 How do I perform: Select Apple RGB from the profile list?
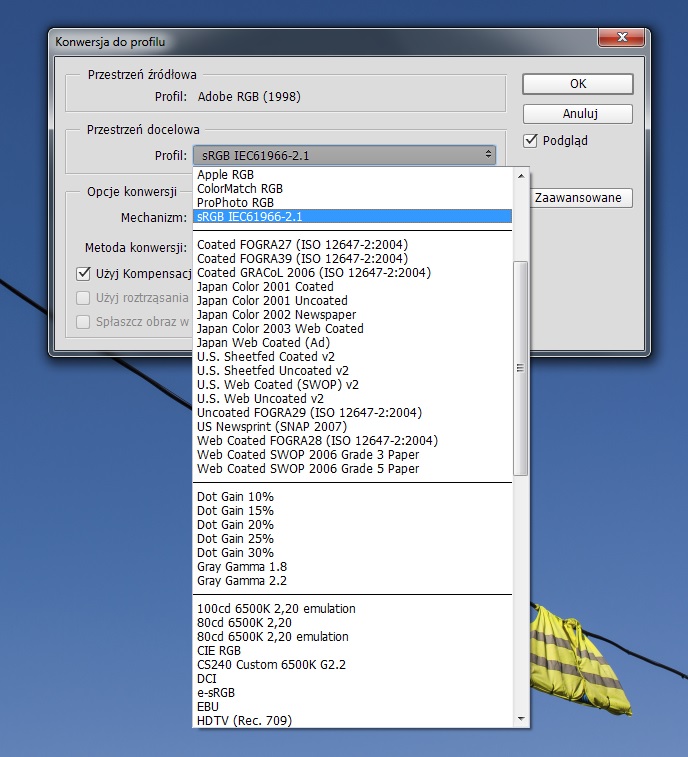[226, 174]
